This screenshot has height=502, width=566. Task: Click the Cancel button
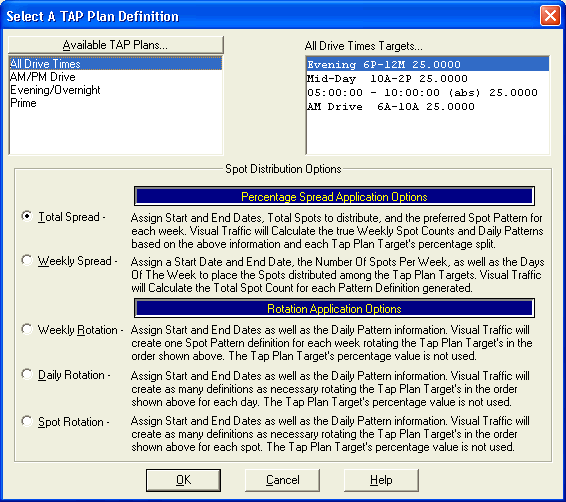tap(282, 480)
